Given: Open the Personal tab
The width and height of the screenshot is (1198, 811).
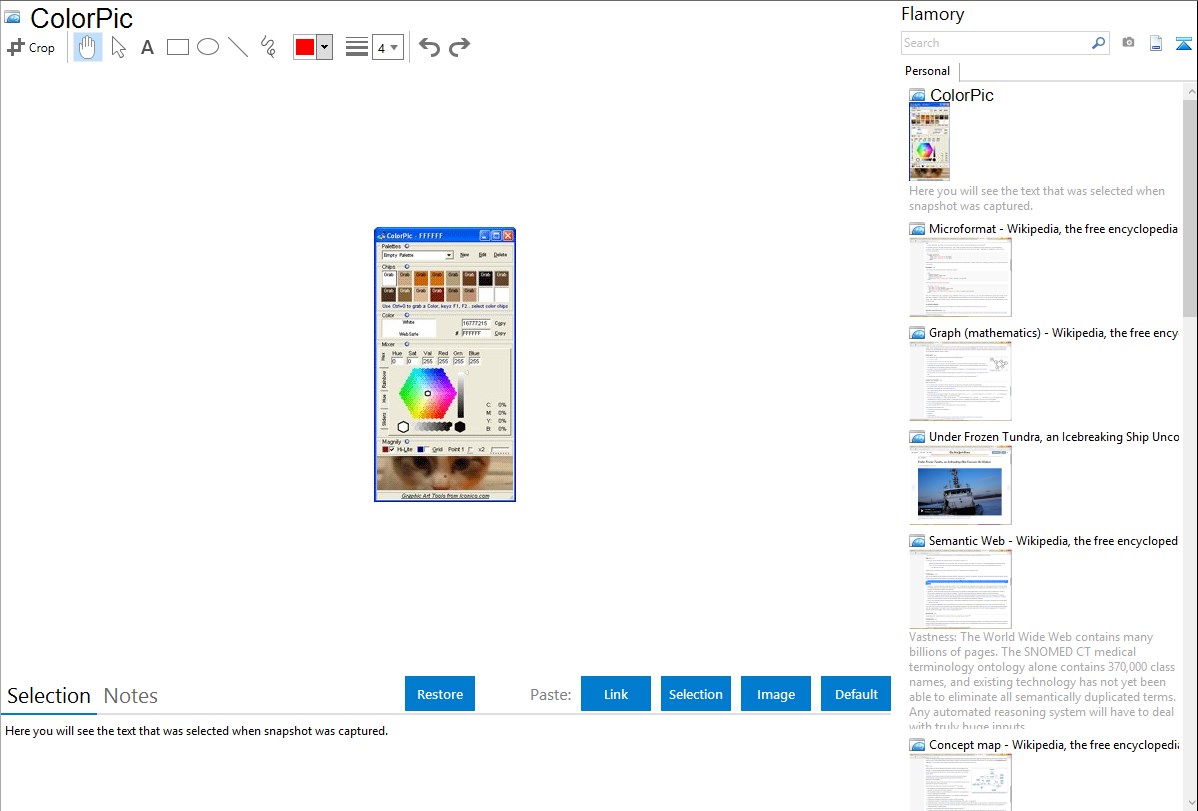Looking at the screenshot, I should (927, 71).
